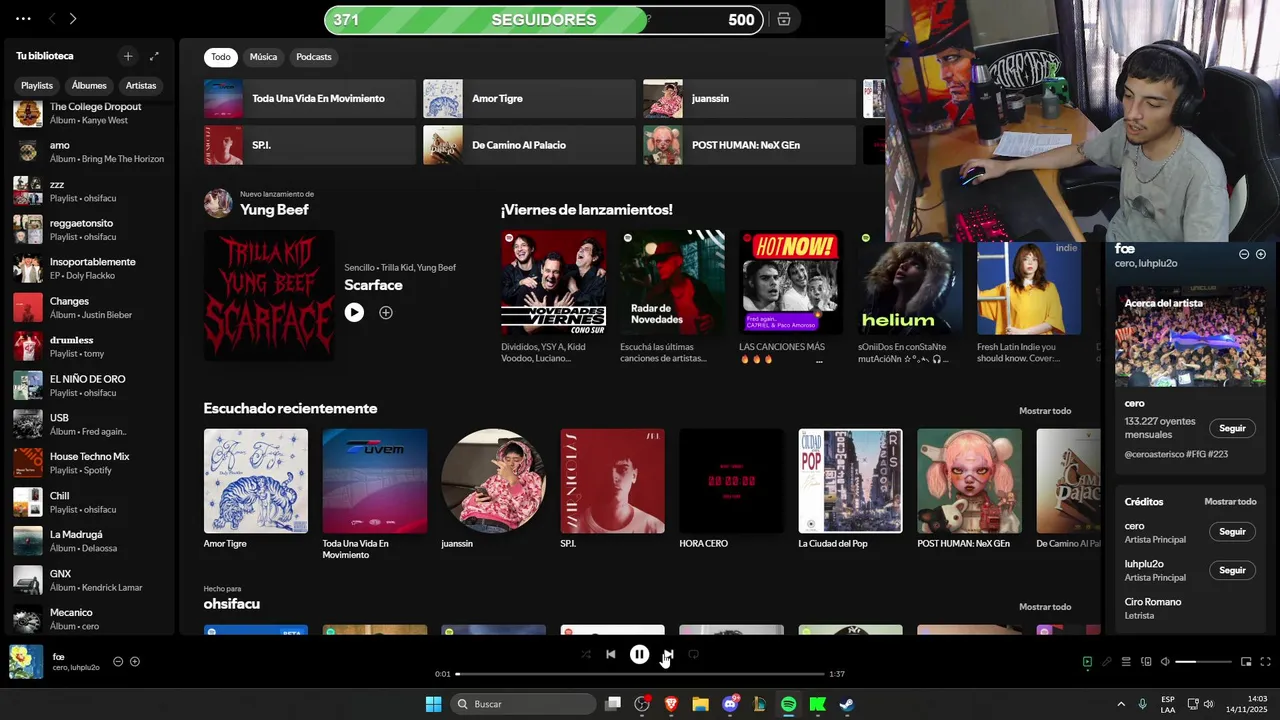Open connect to a device
This screenshot has height=720, width=1280.
point(1146,662)
